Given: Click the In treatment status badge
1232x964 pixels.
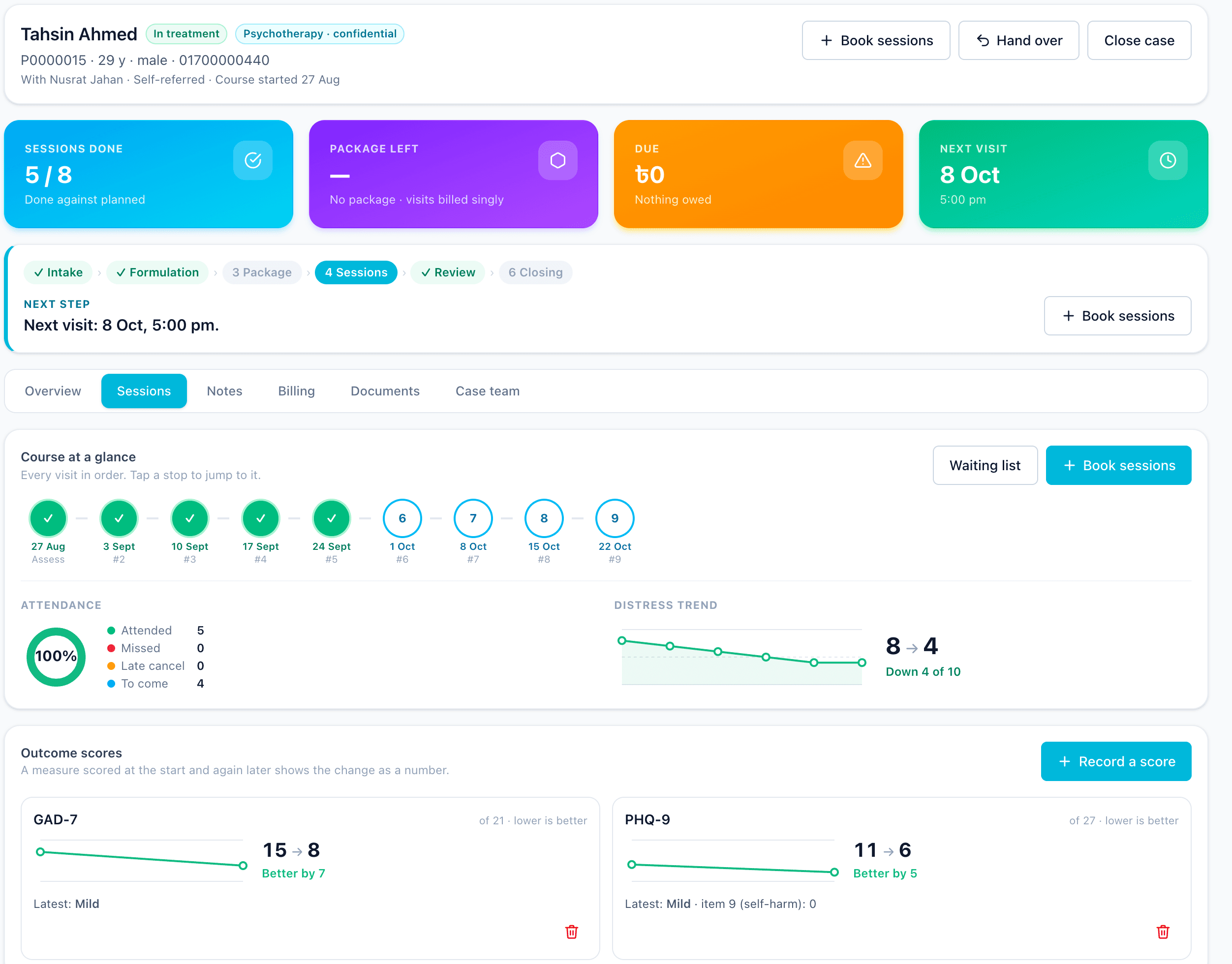Looking at the screenshot, I should [x=186, y=33].
